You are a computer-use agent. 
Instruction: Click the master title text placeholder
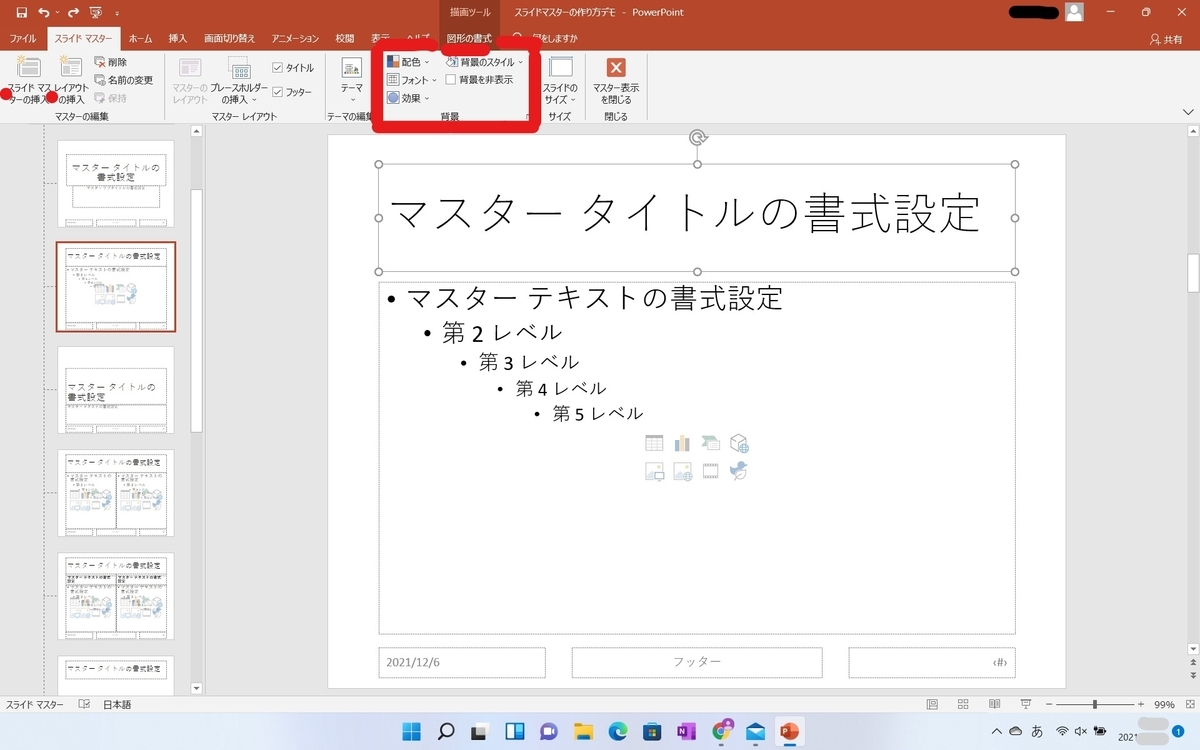pyautogui.click(x=697, y=217)
